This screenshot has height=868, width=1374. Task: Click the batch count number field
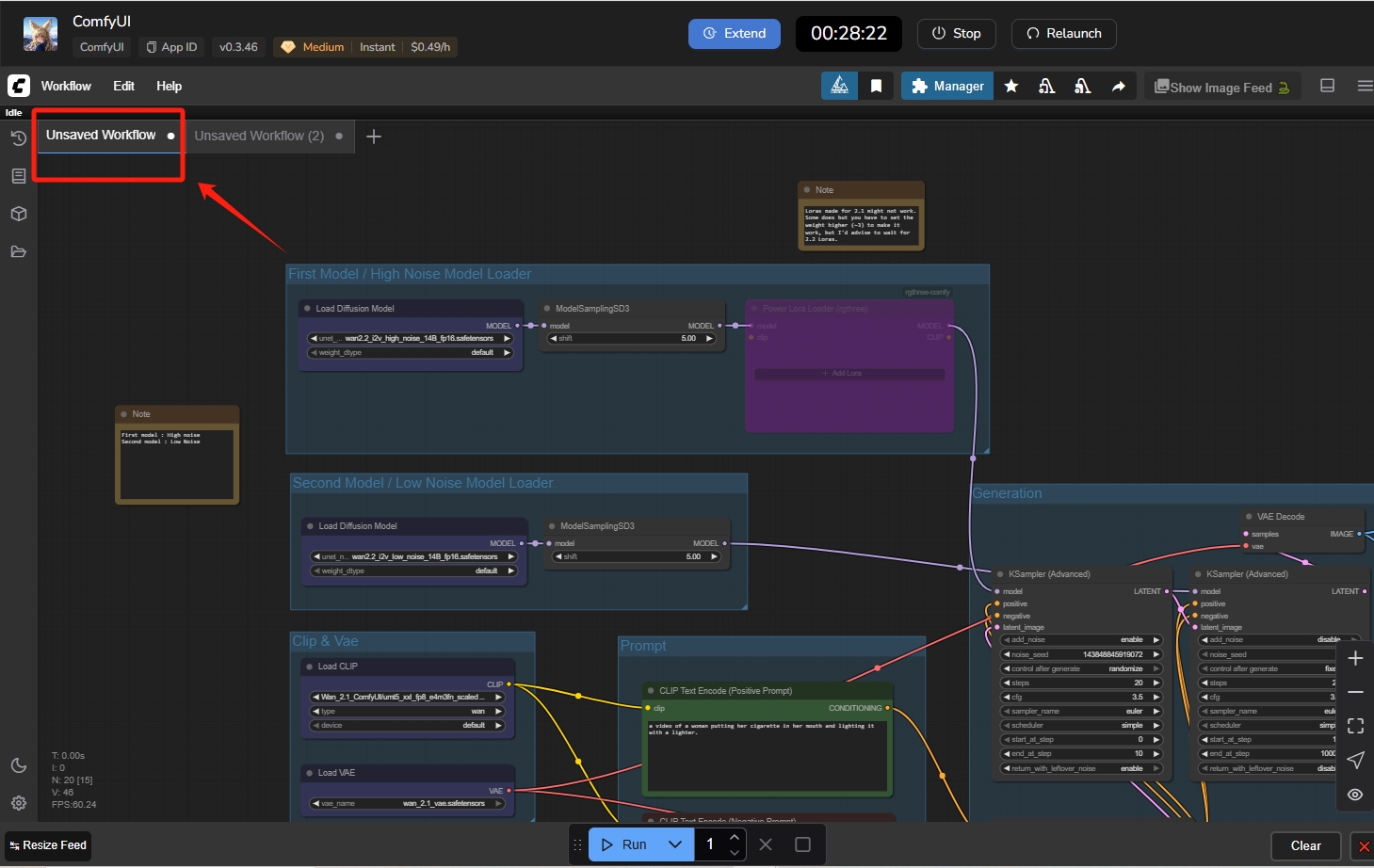point(710,844)
